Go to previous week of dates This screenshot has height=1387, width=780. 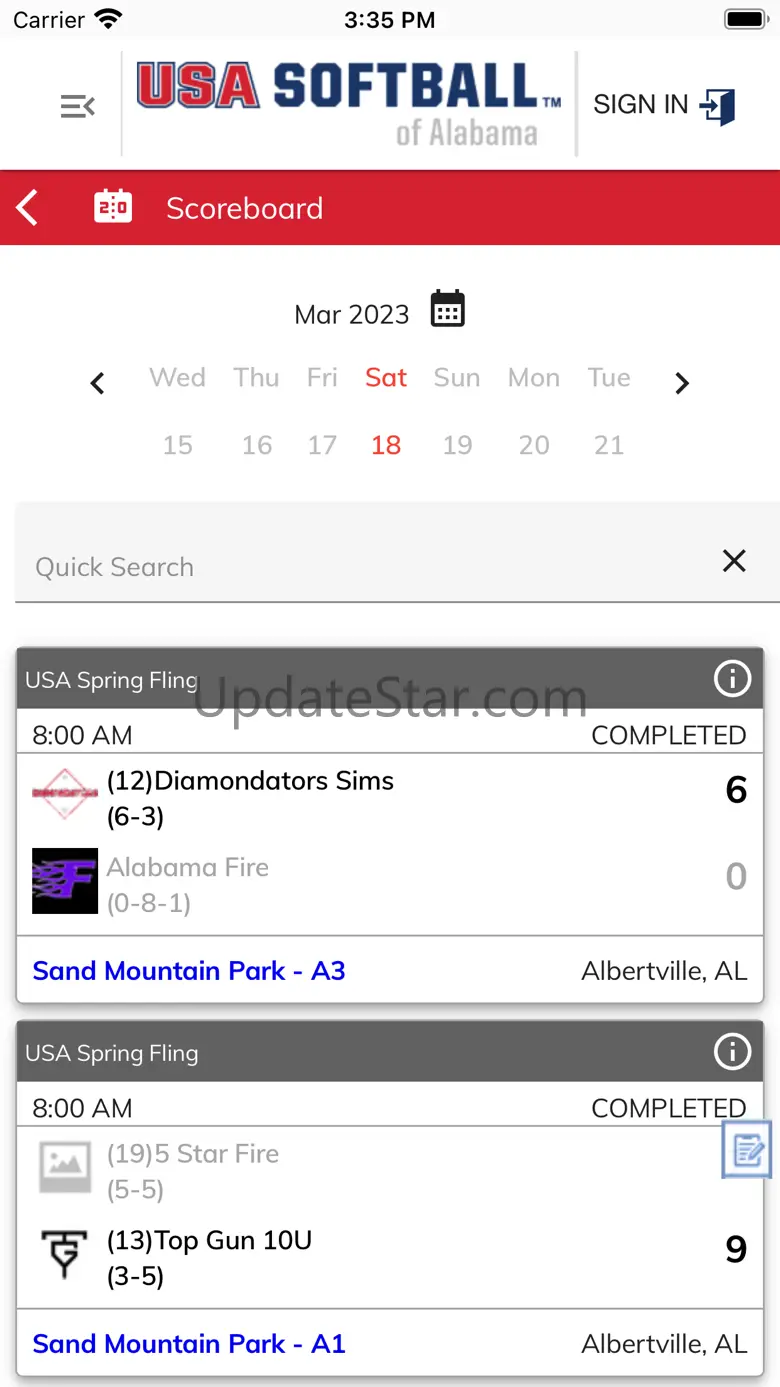point(98,383)
